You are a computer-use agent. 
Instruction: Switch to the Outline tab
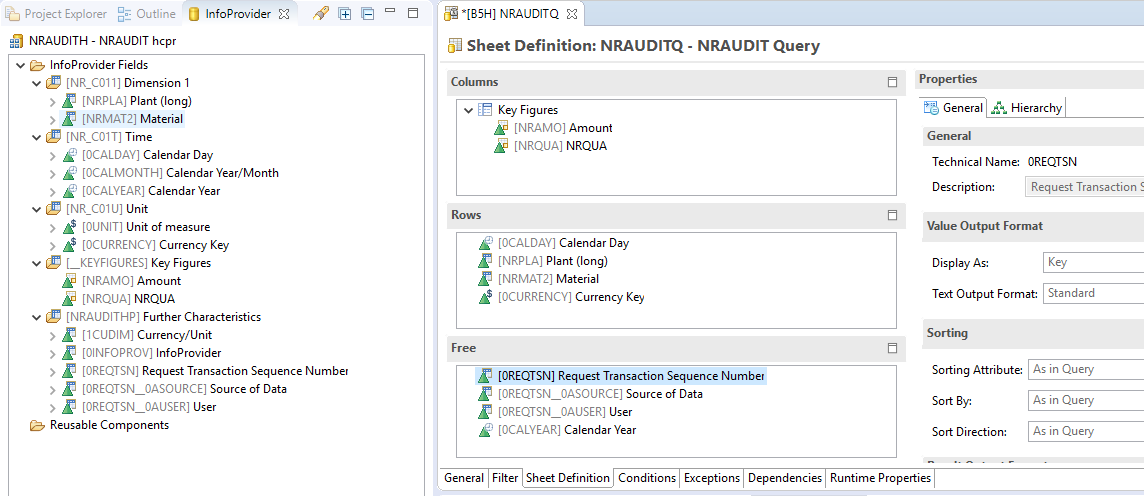tap(147, 14)
